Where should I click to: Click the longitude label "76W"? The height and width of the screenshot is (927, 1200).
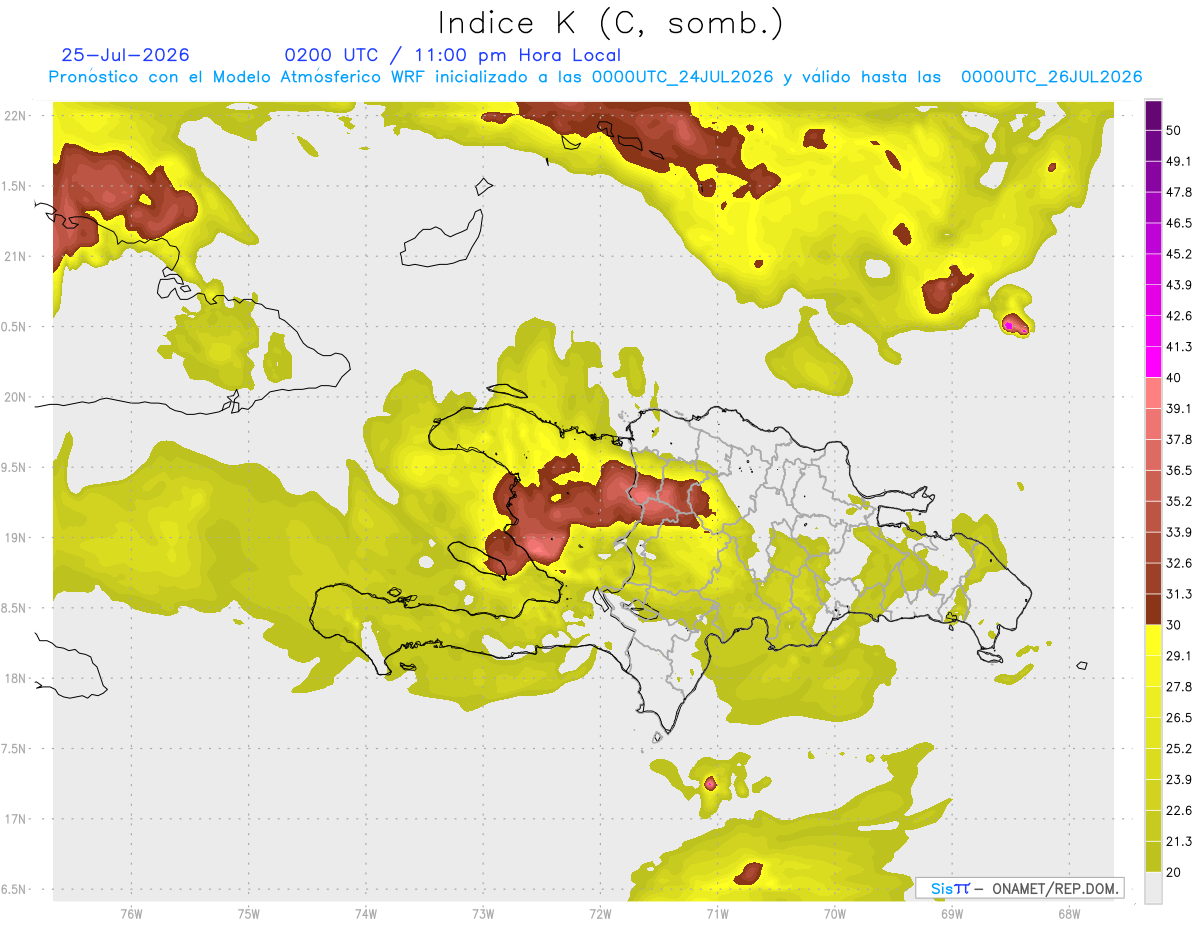131,913
